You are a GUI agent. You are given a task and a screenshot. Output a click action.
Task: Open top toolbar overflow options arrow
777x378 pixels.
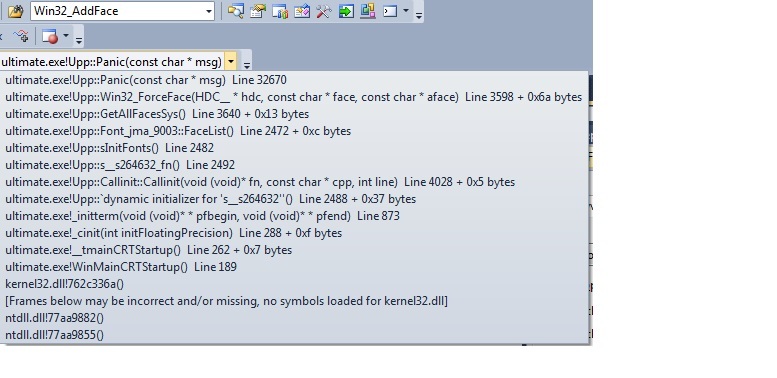(419, 16)
